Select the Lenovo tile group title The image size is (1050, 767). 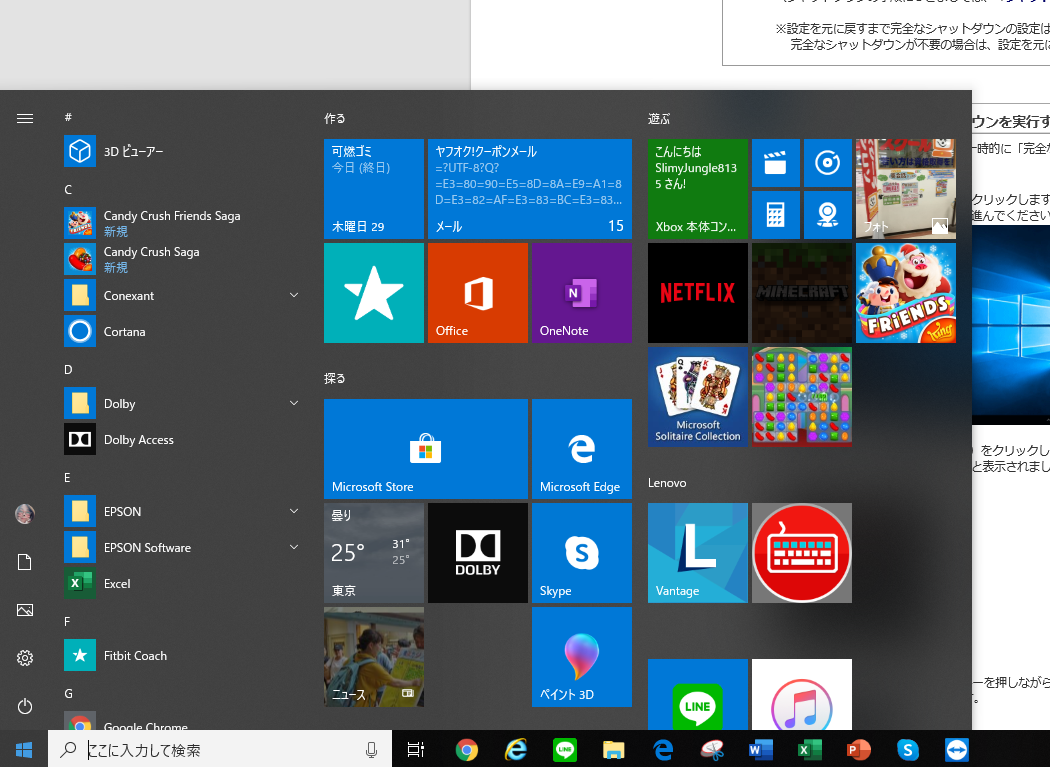point(667,483)
